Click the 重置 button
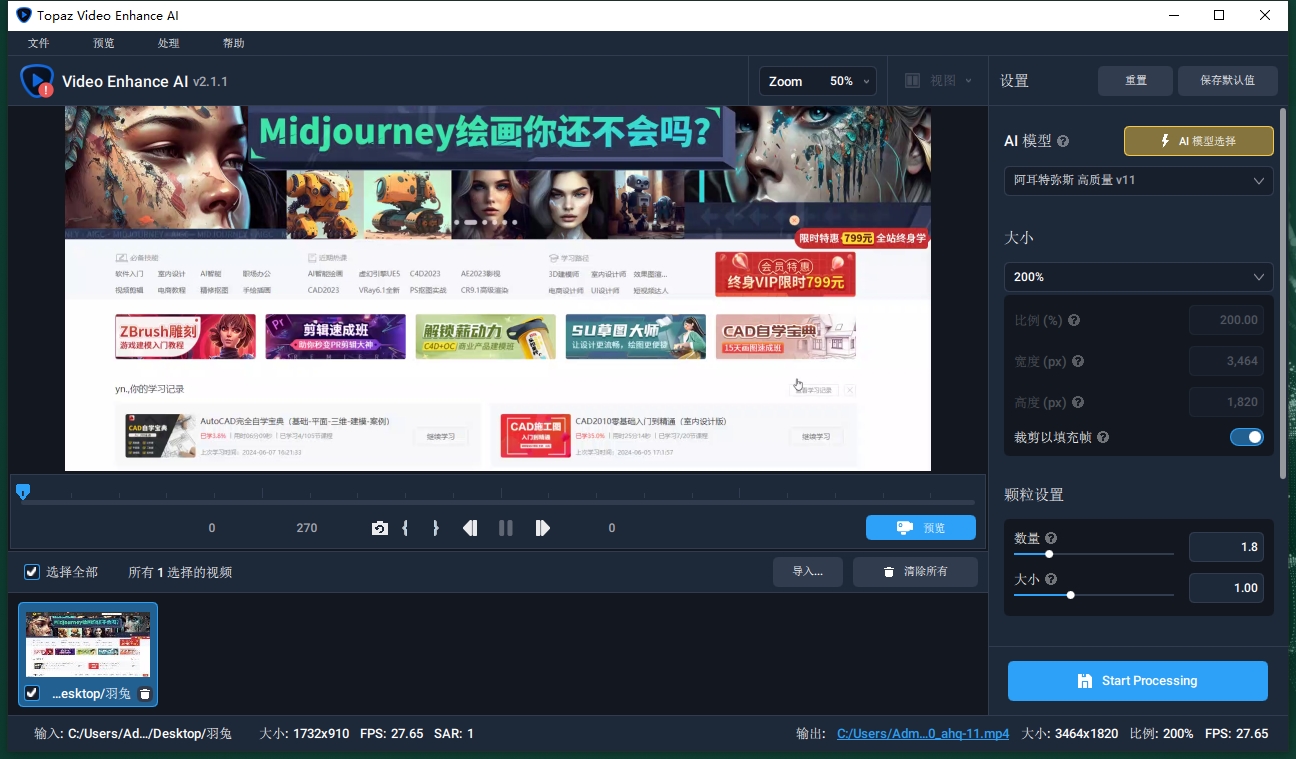1296x759 pixels. tap(1136, 81)
